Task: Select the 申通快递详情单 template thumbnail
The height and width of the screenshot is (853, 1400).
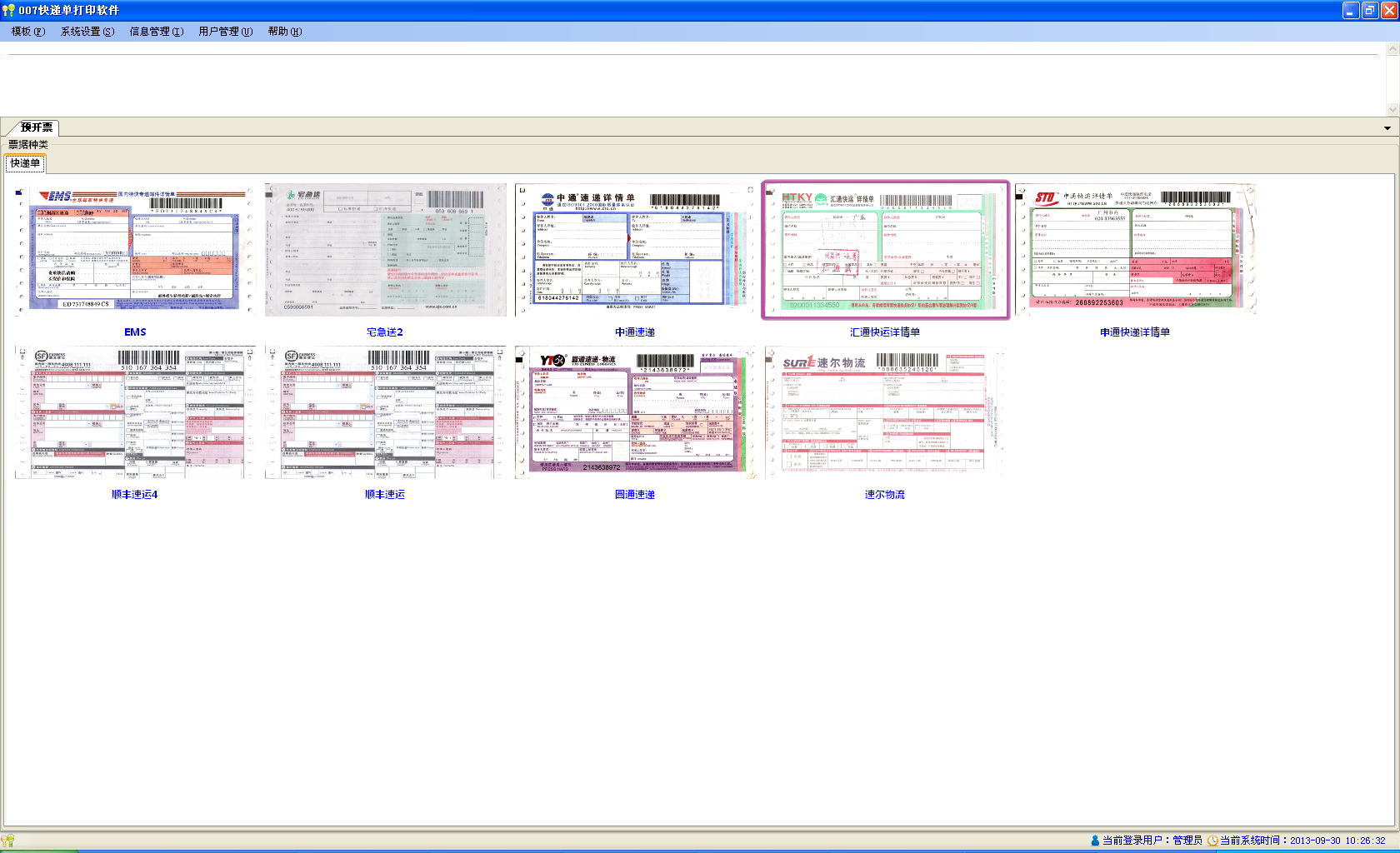Action: (x=1135, y=250)
